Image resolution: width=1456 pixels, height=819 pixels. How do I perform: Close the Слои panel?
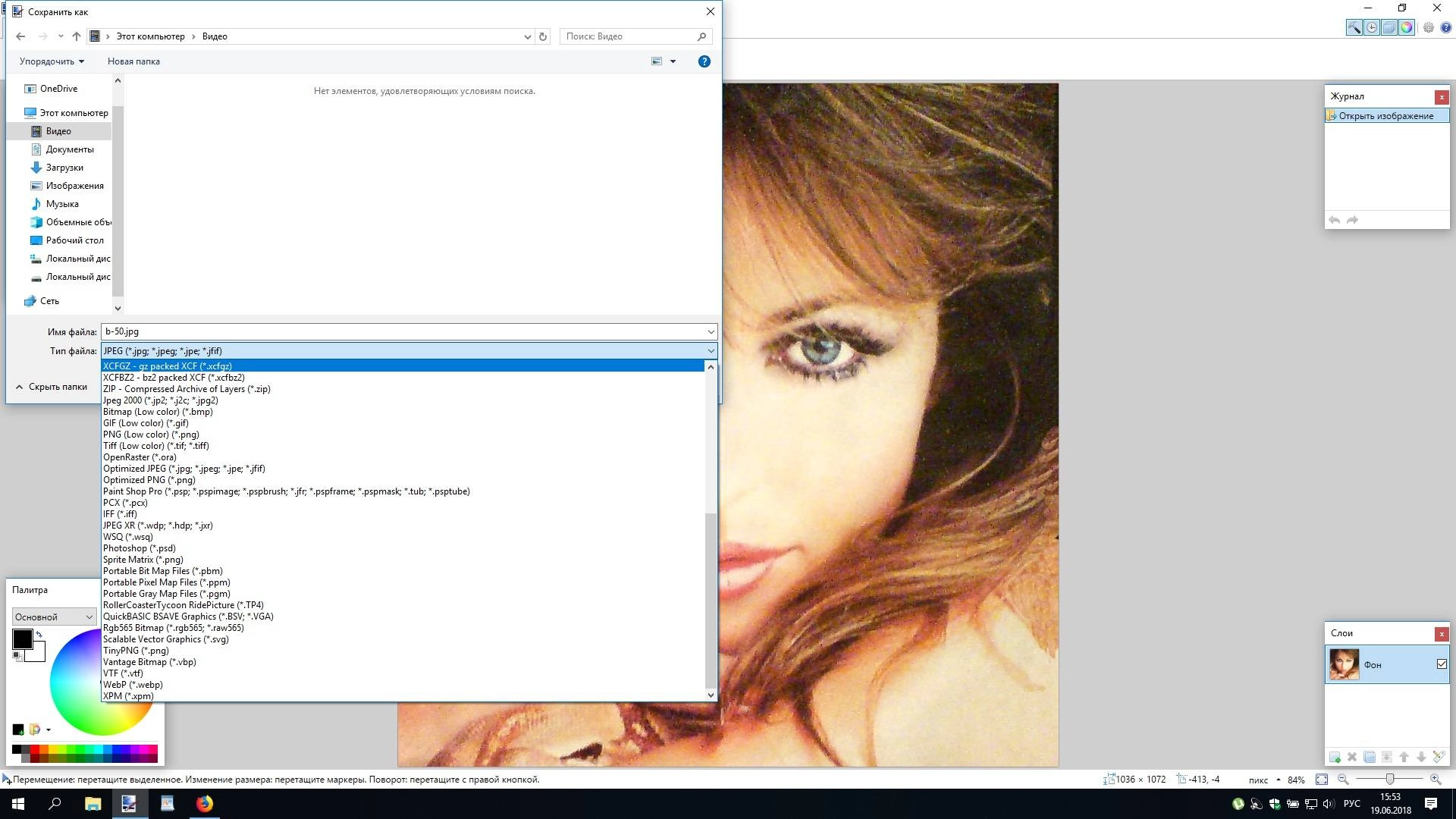(1442, 634)
